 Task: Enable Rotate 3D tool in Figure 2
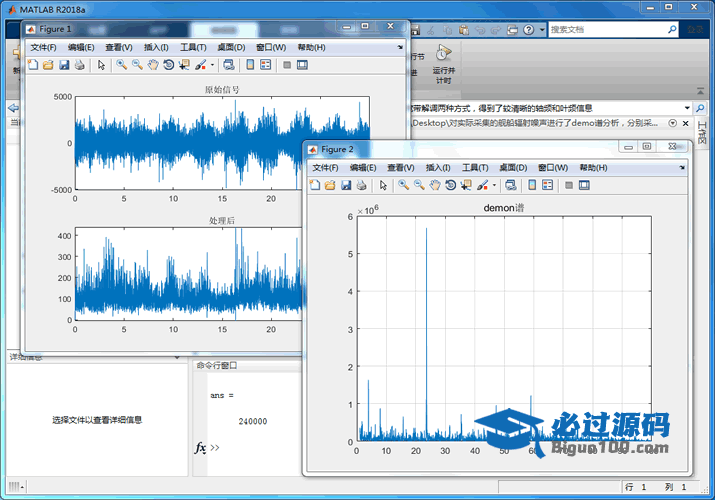(451, 185)
